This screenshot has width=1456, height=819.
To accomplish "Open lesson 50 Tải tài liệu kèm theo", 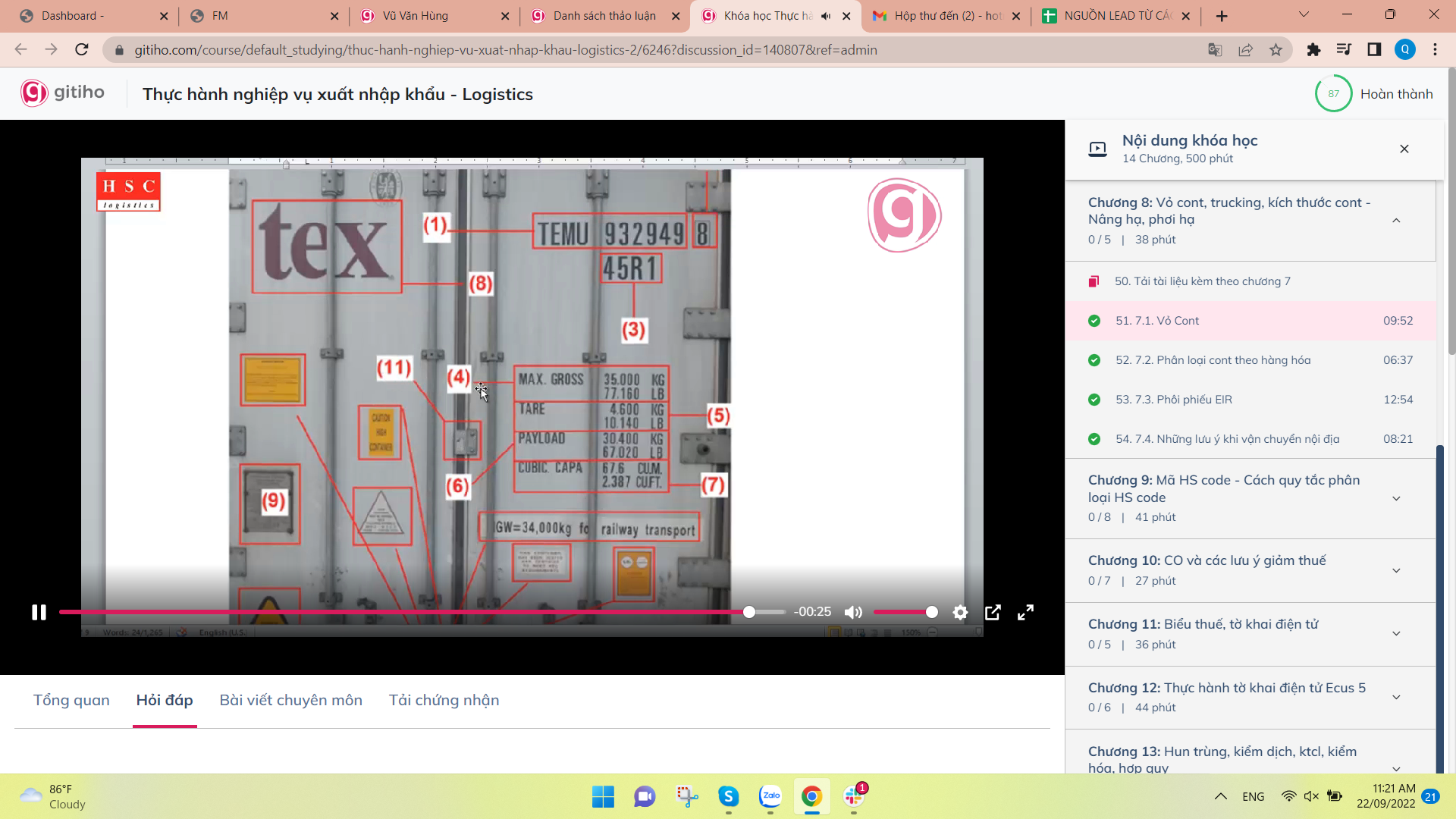I will (x=1250, y=281).
